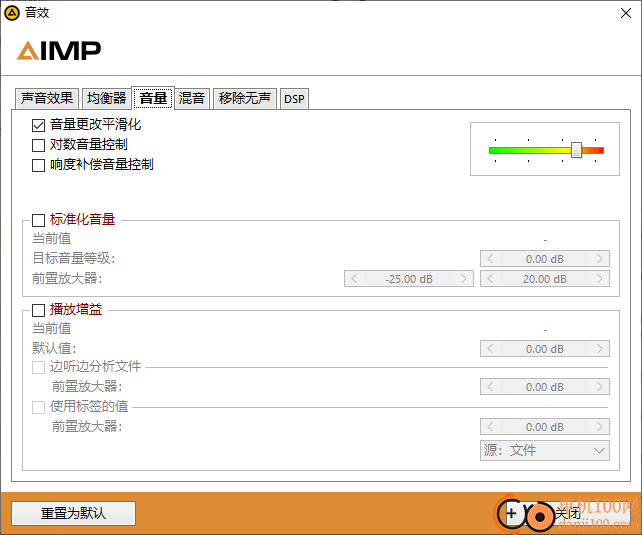Increase 默认值 with right arrow
The height and width of the screenshot is (535, 642).
[x=600, y=349]
